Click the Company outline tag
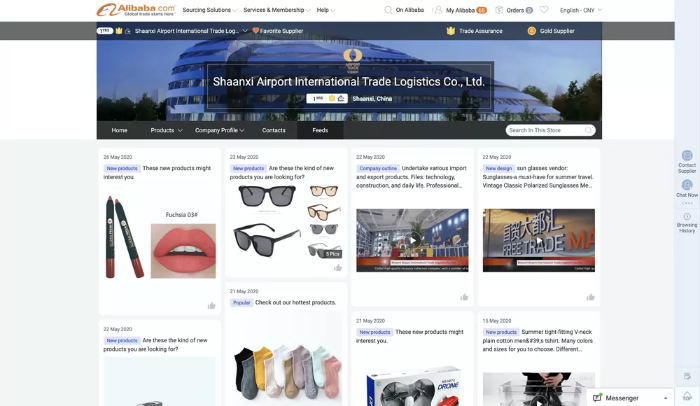700x406 pixels. 378,168
